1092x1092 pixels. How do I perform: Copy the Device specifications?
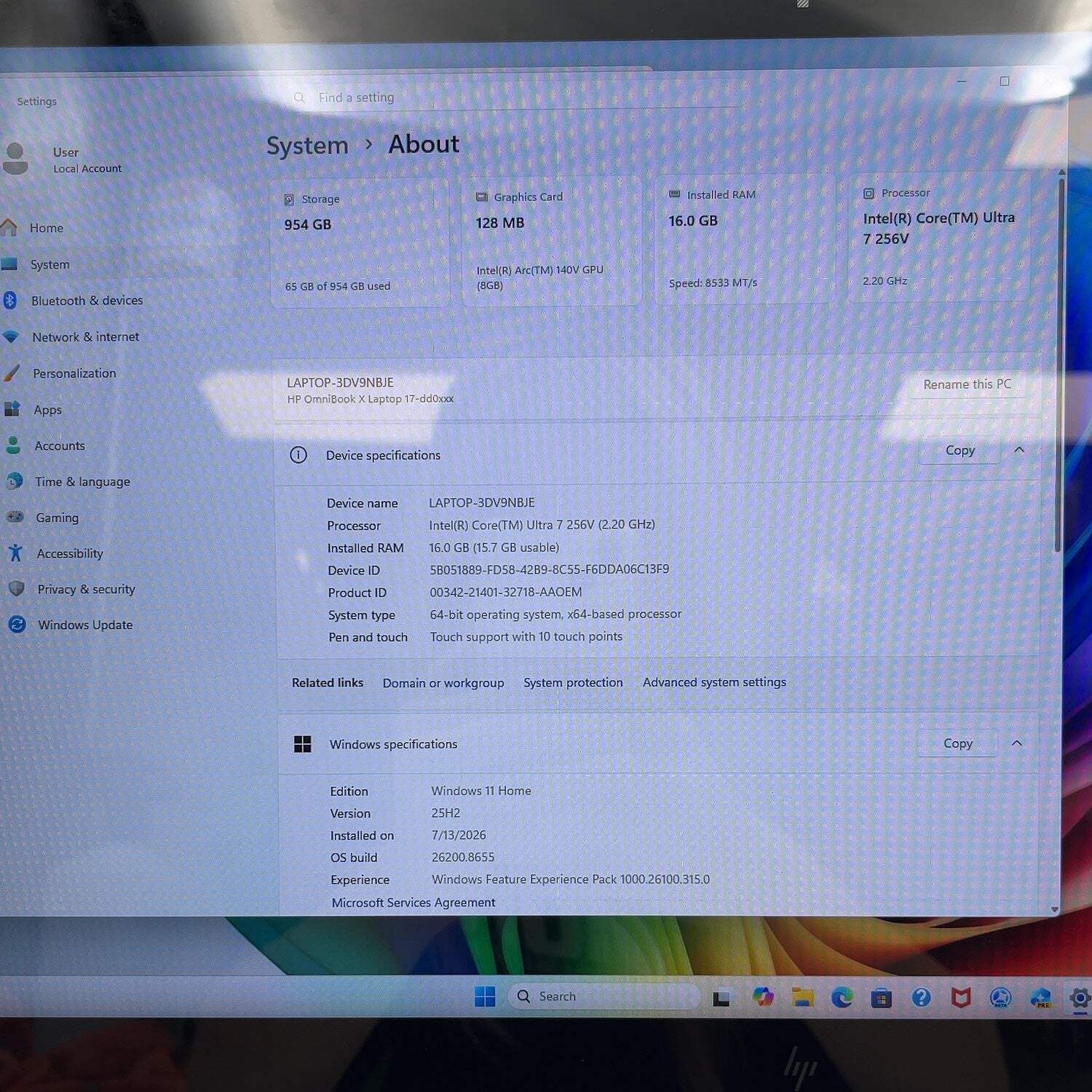[x=960, y=451]
